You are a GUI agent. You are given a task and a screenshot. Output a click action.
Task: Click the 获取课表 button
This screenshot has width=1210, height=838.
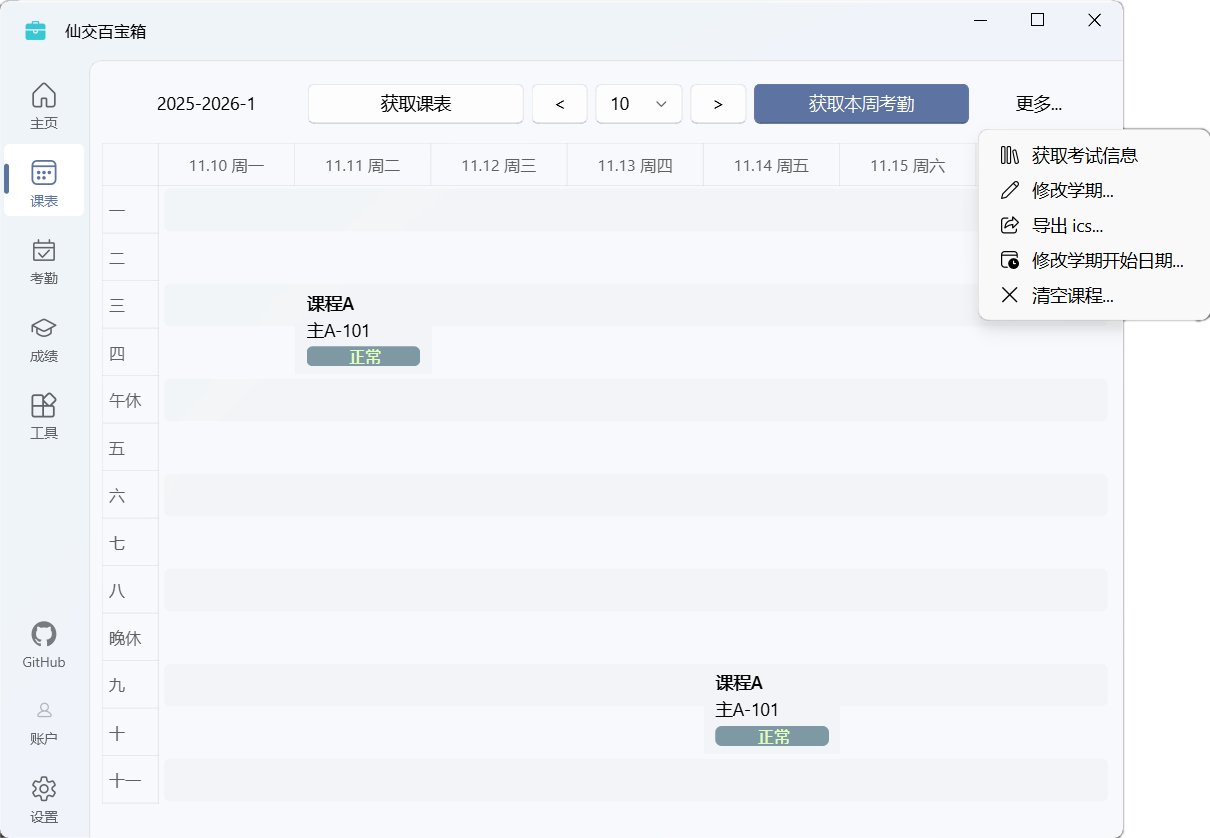click(x=416, y=104)
